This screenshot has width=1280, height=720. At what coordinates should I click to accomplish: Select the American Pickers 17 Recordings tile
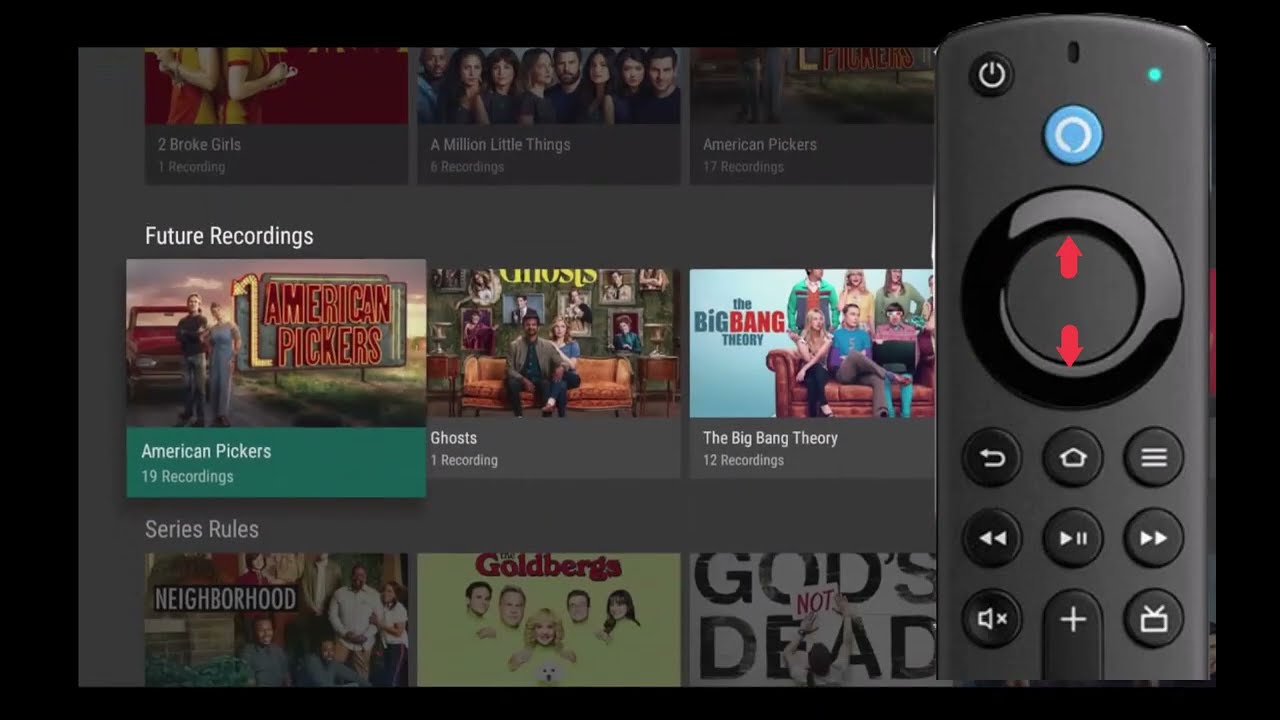[x=812, y=115]
